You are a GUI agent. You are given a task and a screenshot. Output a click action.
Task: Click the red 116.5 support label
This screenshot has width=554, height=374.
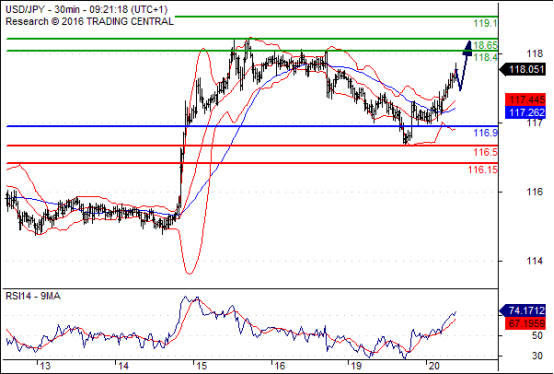click(485, 152)
